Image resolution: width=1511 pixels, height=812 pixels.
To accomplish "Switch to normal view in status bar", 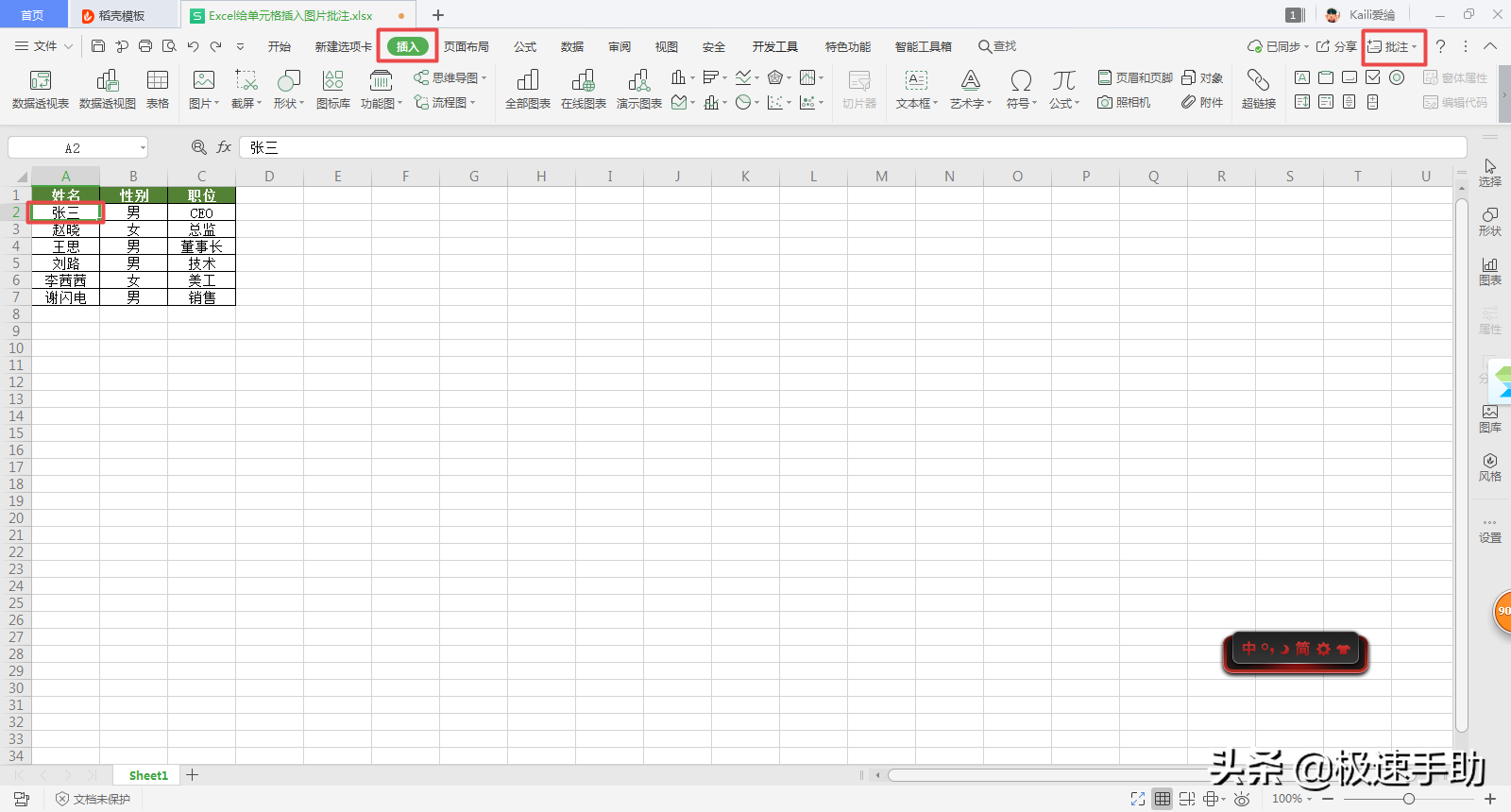I will pyautogui.click(x=1163, y=799).
